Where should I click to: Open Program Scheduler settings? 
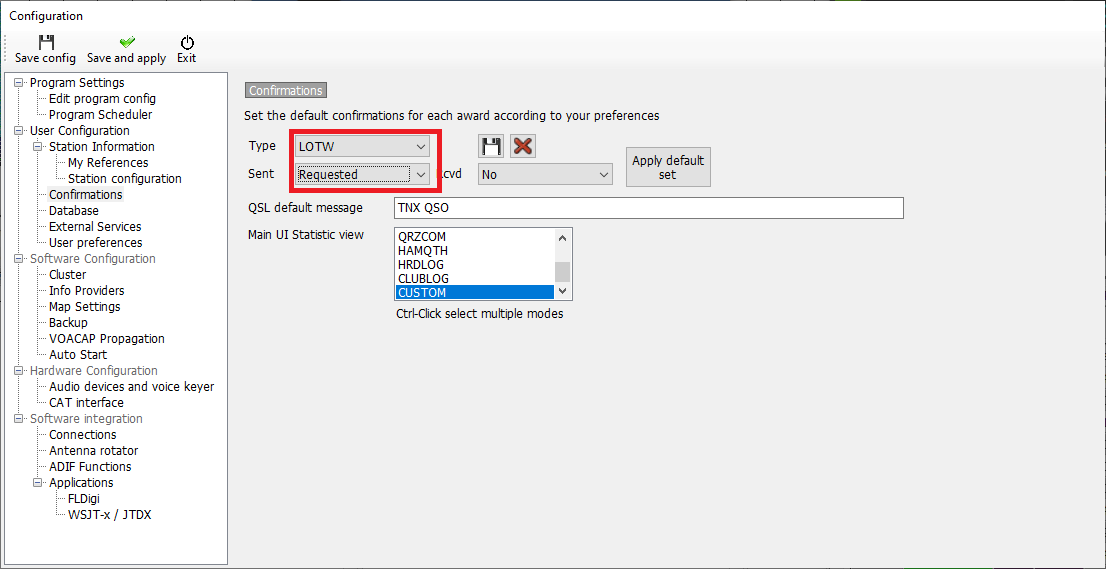[x=100, y=114]
